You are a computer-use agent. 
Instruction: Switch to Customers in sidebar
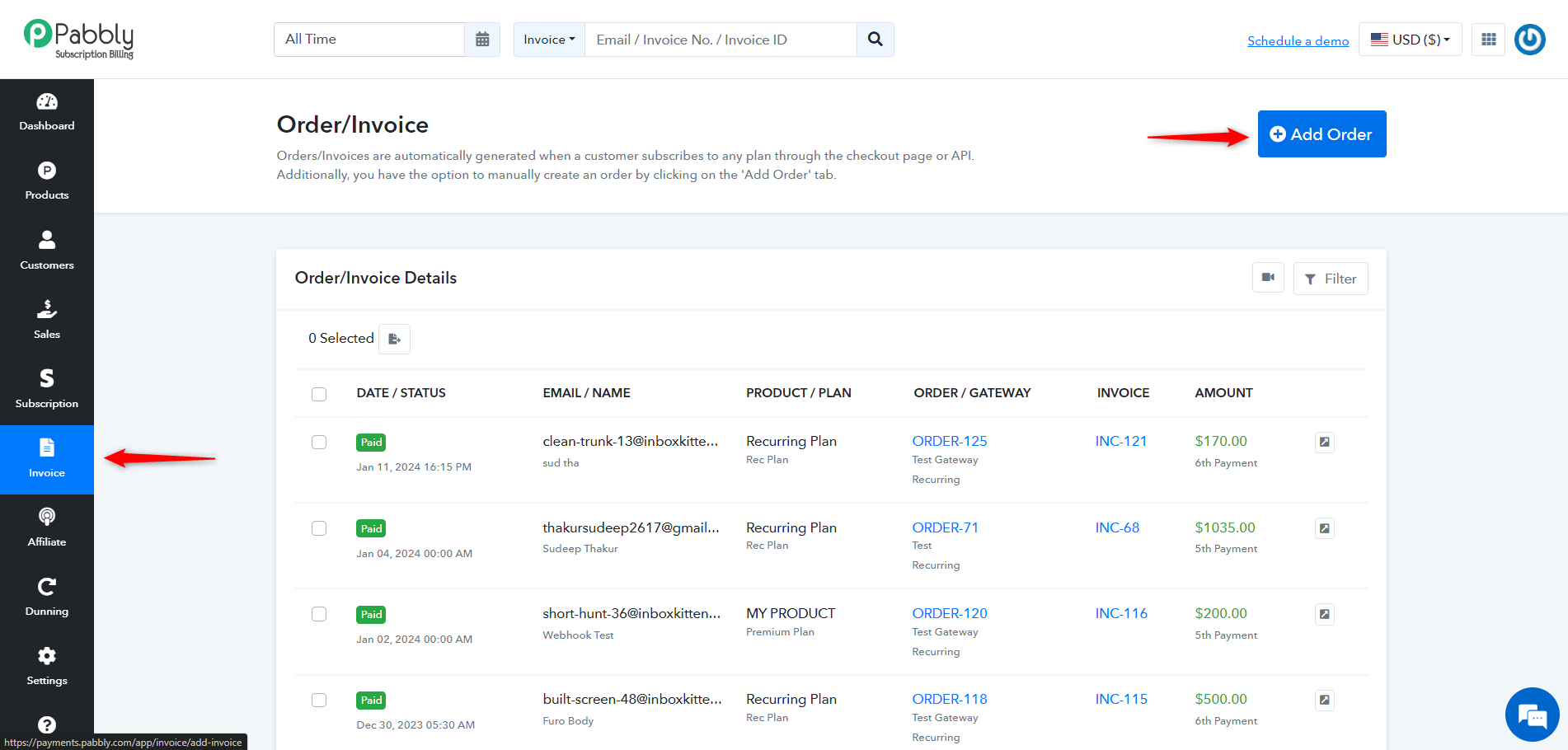coord(47,251)
